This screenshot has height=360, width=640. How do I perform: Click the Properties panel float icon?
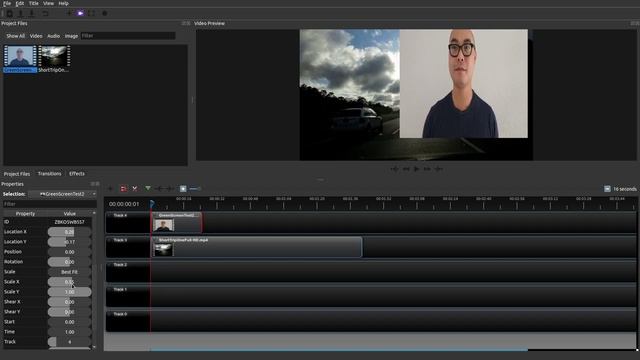(x=93, y=184)
